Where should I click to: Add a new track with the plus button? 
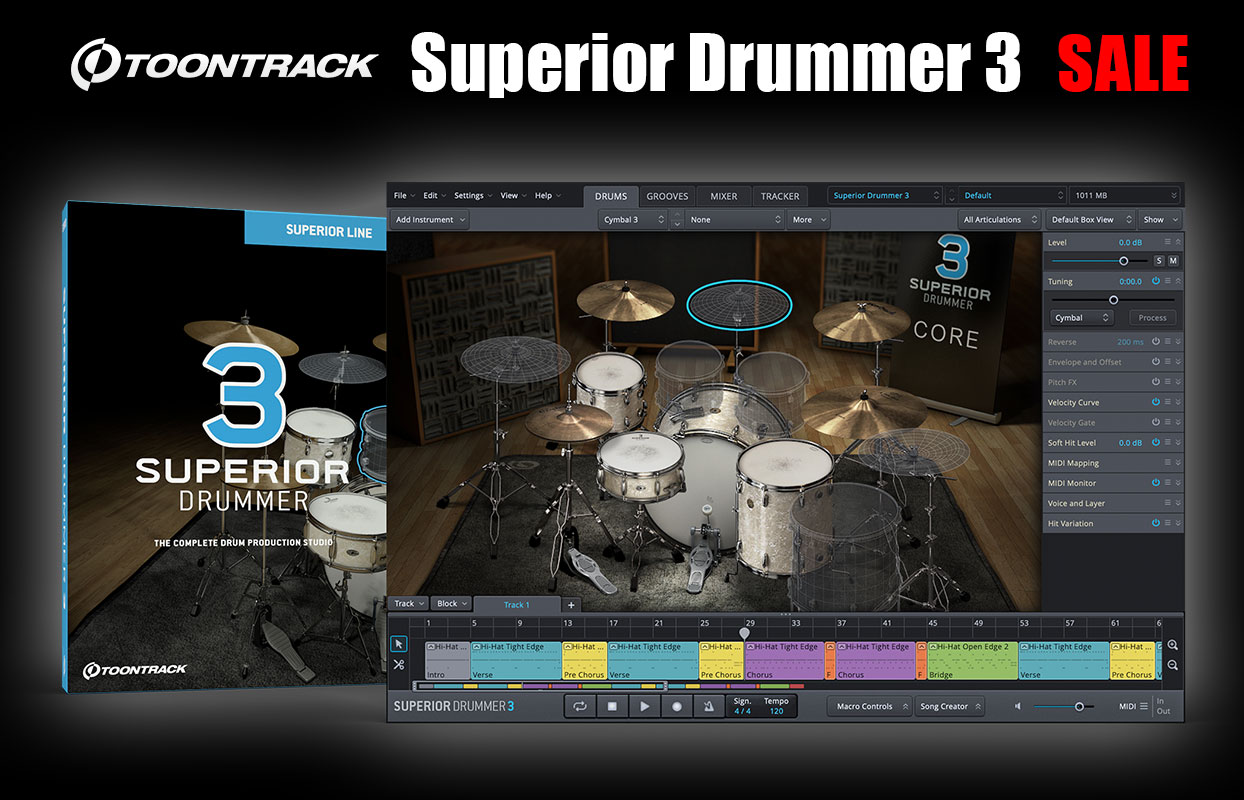point(571,605)
